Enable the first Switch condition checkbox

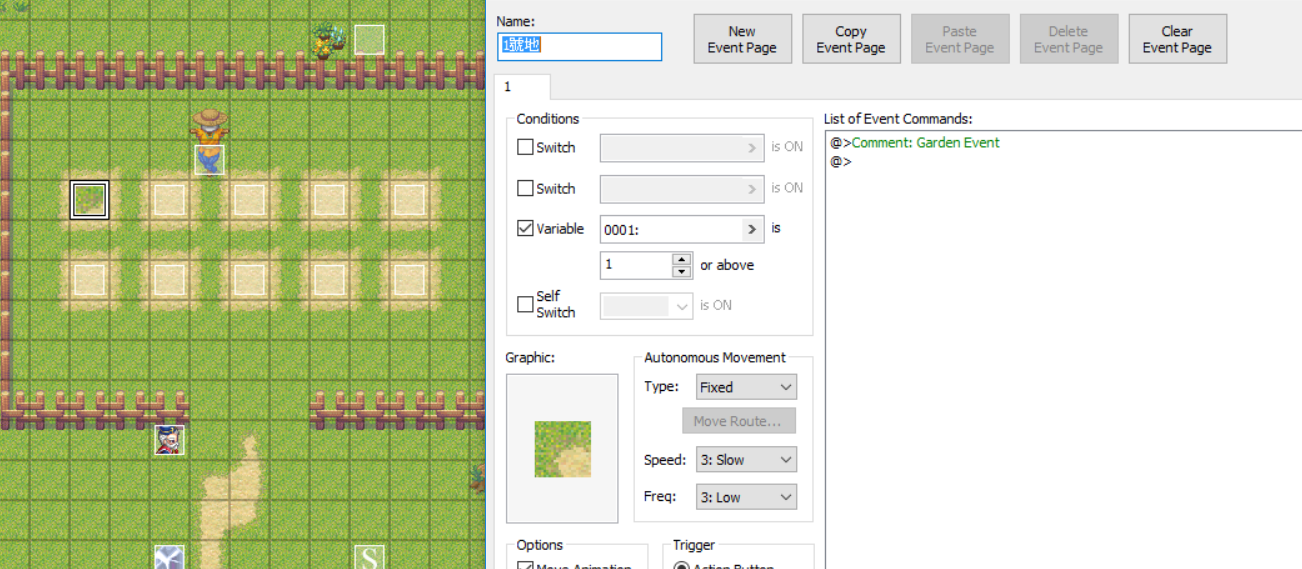(525, 147)
